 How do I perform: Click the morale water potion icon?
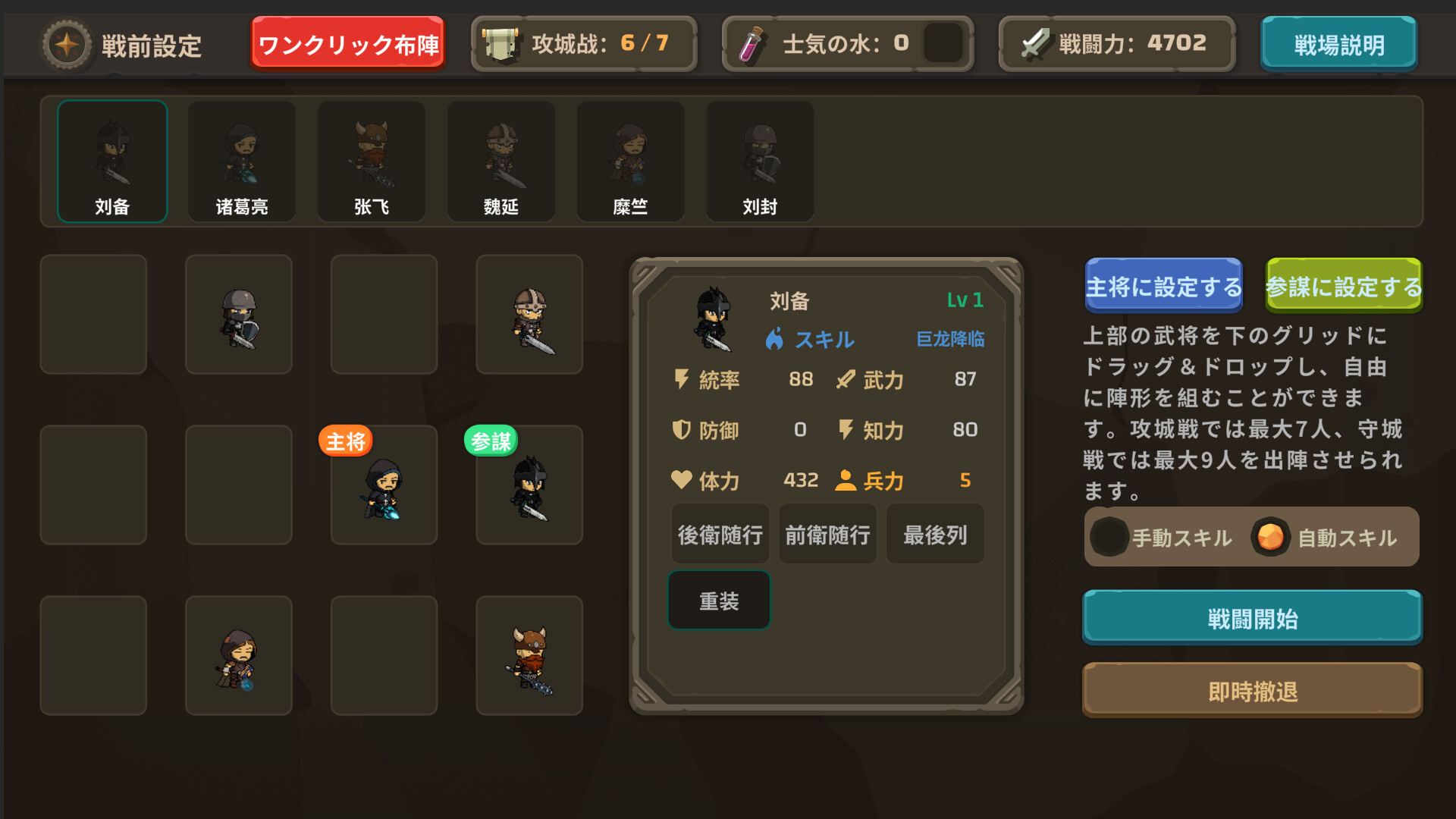tap(751, 45)
